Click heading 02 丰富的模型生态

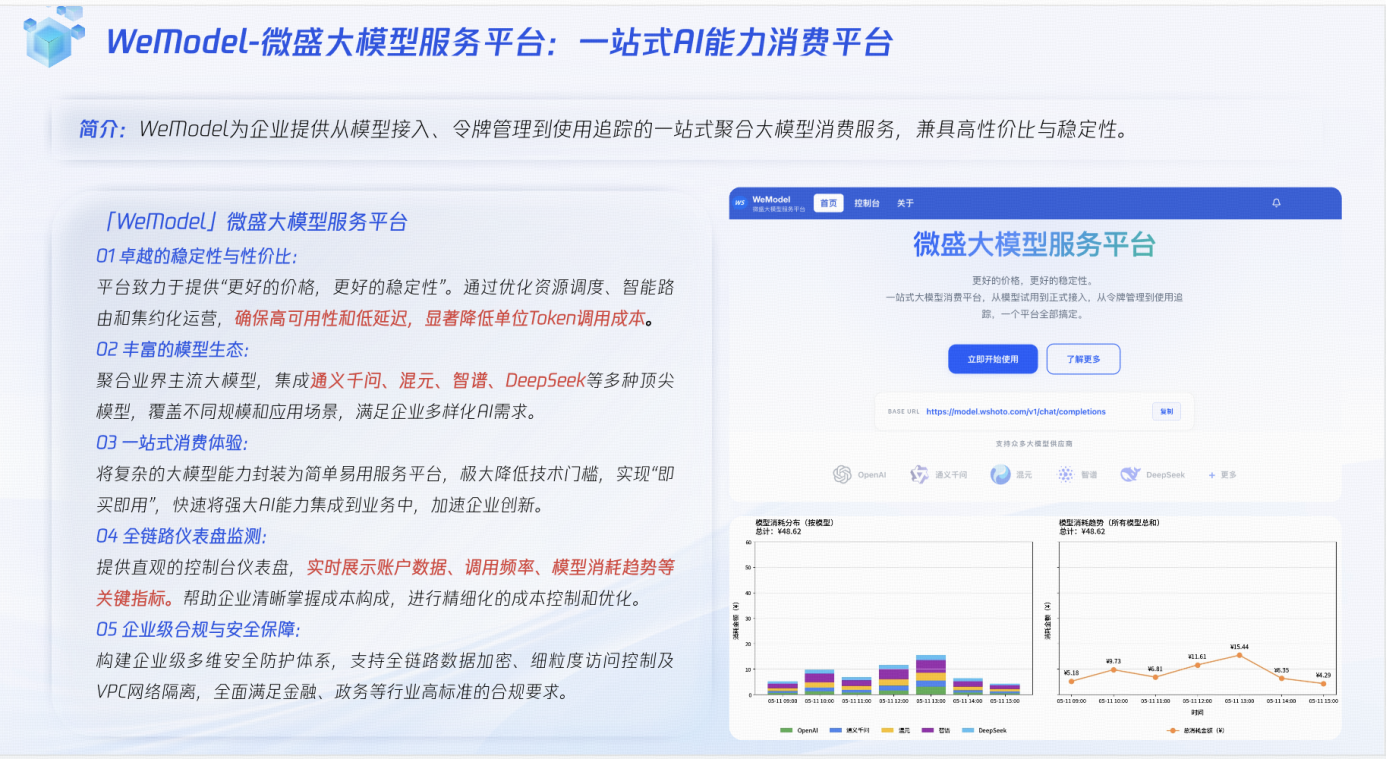coord(172,349)
